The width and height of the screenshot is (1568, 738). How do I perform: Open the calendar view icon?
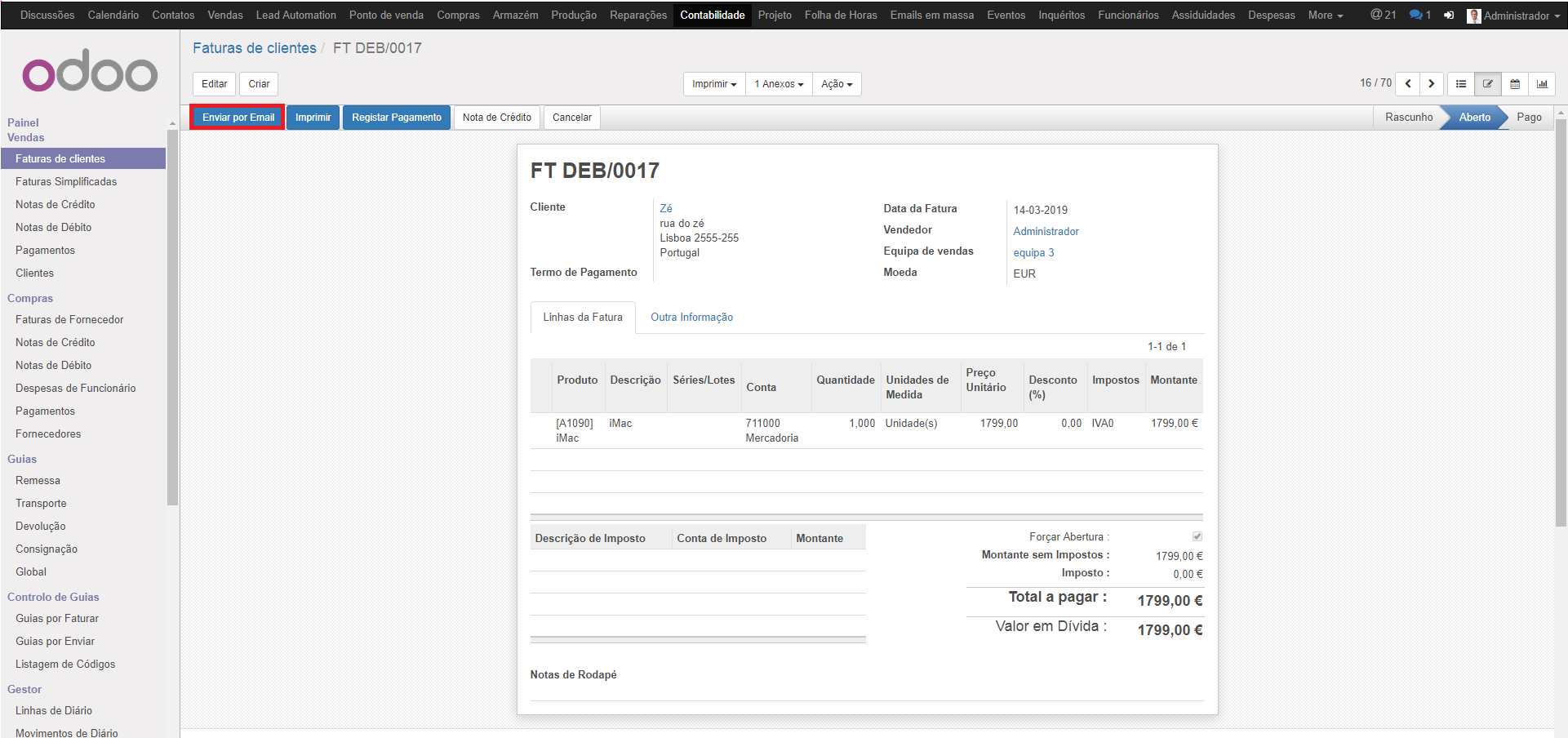(x=1515, y=84)
